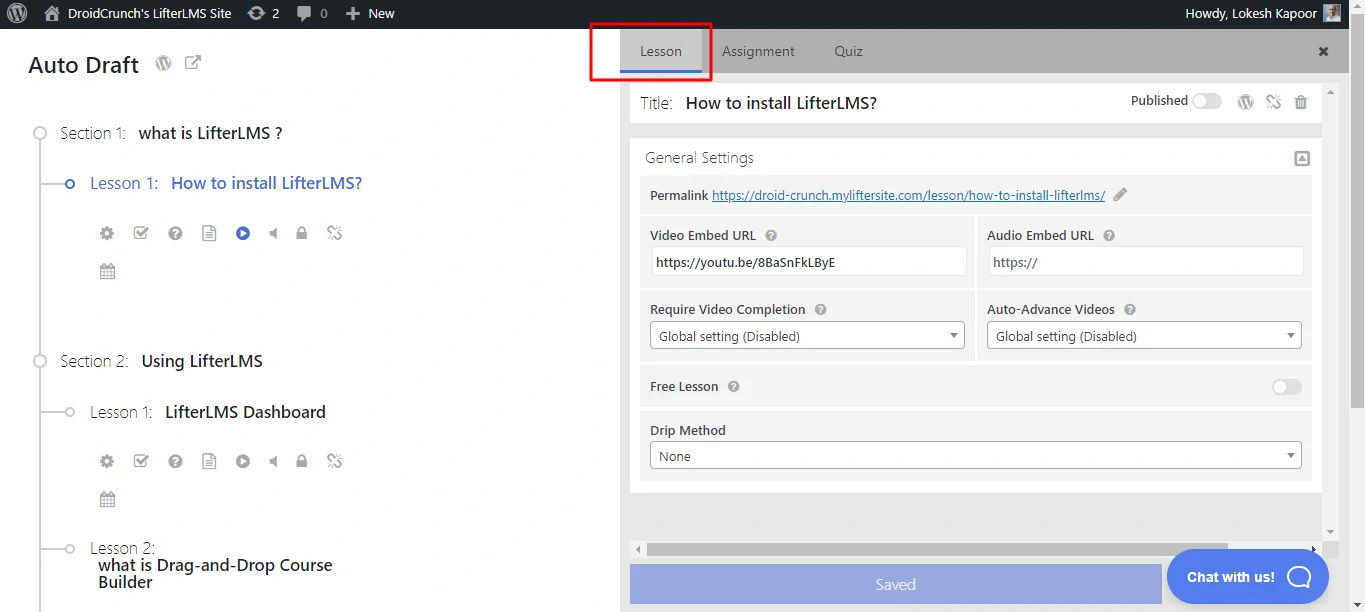The width and height of the screenshot is (1365, 612).
Task: Click assignment checkmark icon for LifterLMS Dashboard lesson
Action: tap(141, 461)
